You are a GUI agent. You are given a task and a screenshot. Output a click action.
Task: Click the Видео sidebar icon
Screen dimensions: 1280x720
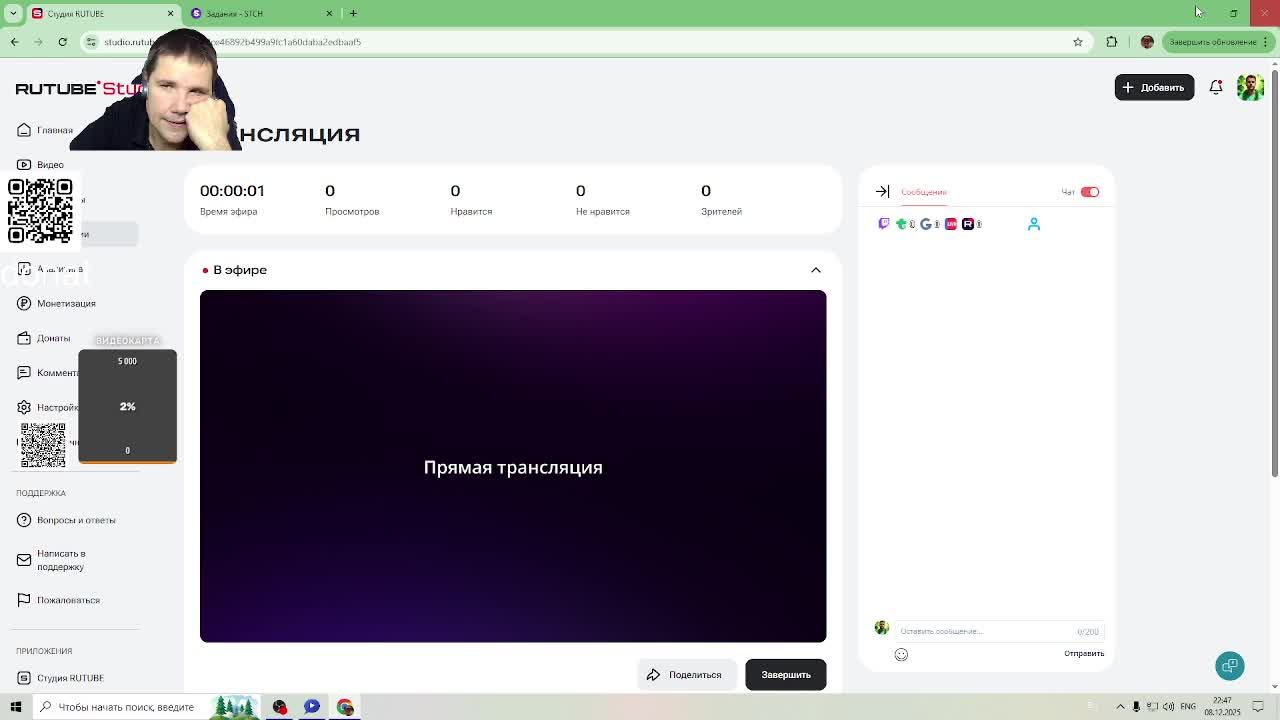pyautogui.click(x=24, y=164)
